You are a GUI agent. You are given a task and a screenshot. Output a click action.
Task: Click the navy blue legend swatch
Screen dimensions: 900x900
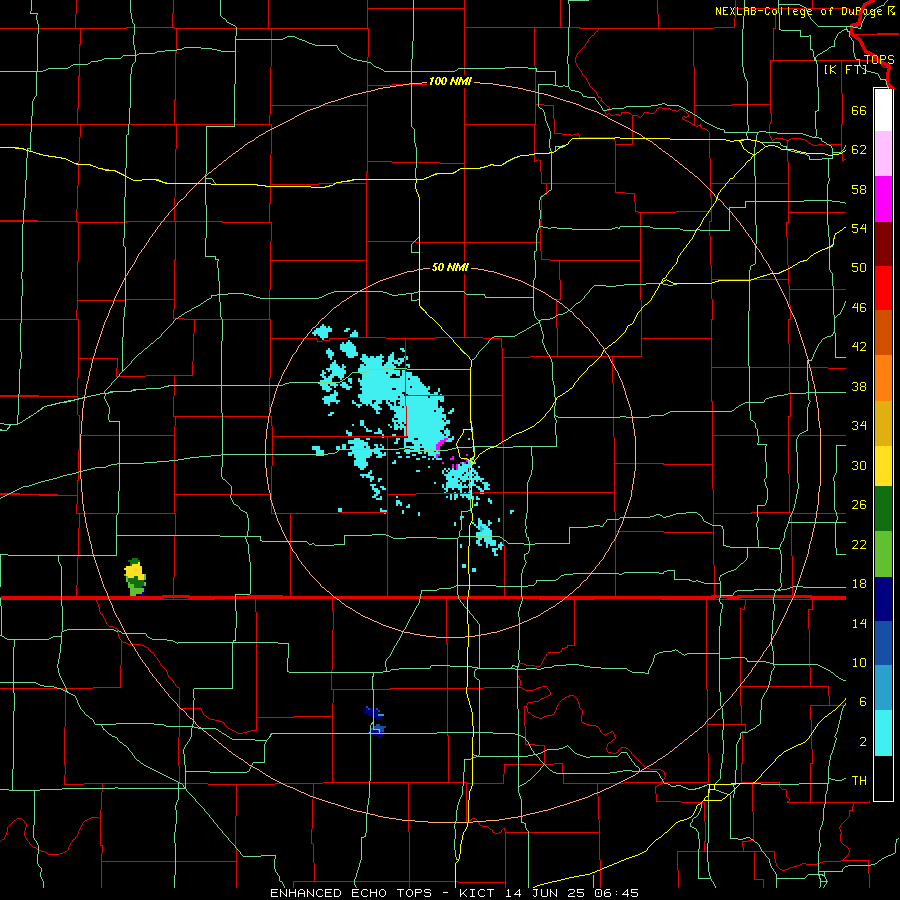coord(883,599)
